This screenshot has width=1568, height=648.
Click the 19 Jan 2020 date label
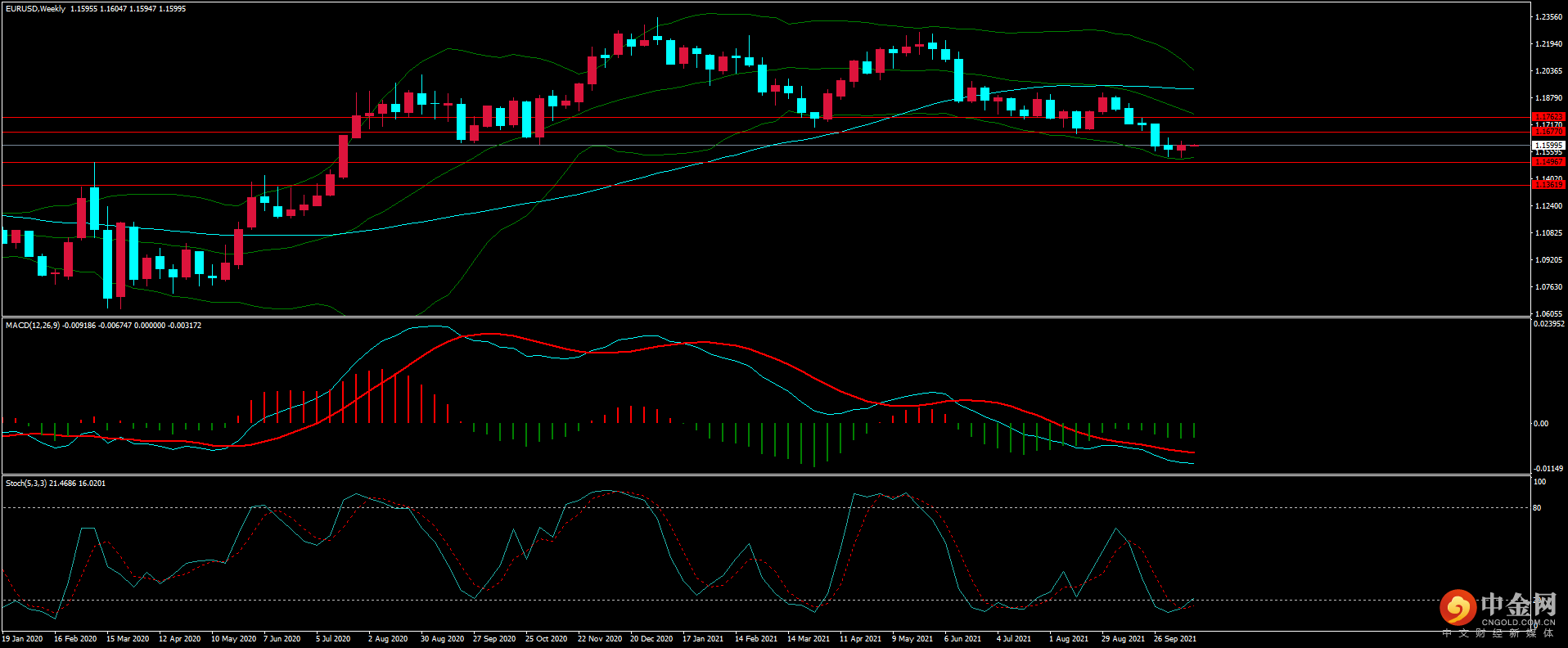tap(22, 639)
